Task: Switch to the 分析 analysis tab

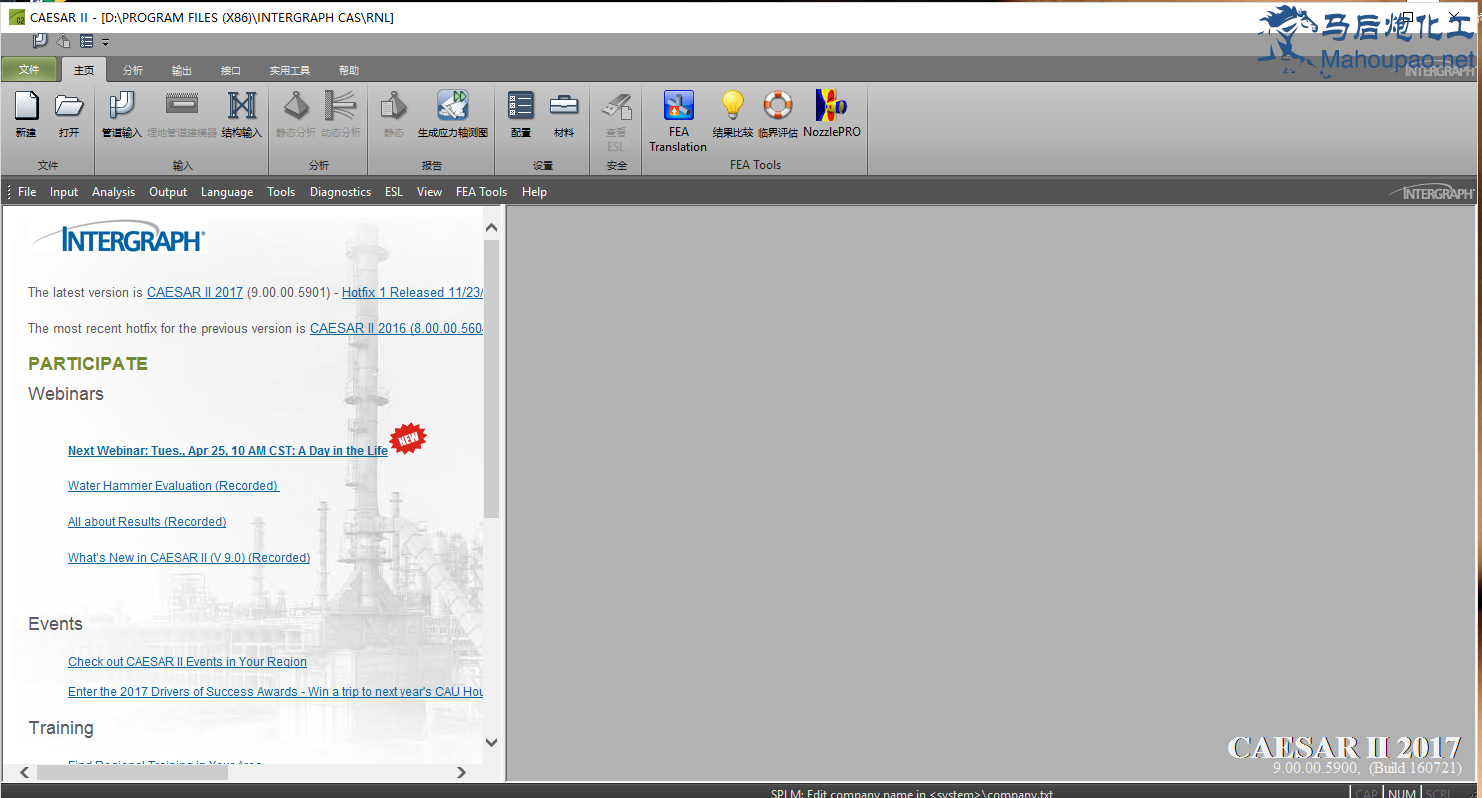Action: pos(133,70)
